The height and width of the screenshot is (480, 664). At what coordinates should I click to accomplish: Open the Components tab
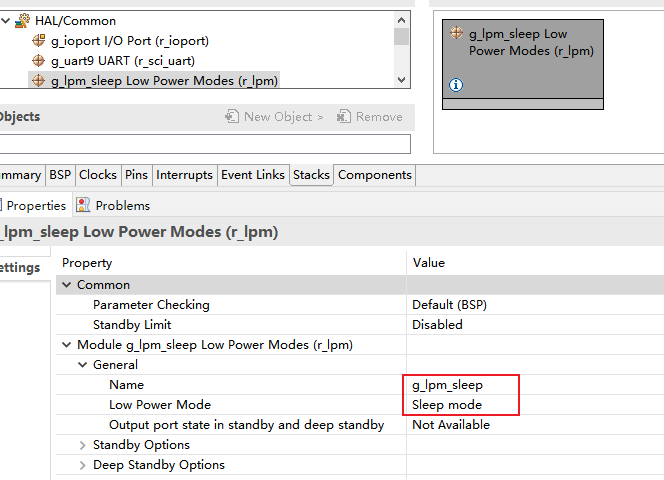tap(374, 175)
